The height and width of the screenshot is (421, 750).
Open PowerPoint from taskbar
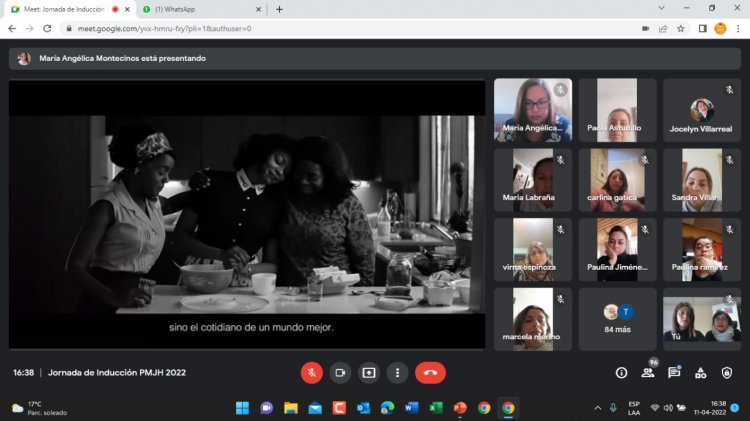click(x=460, y=408)
